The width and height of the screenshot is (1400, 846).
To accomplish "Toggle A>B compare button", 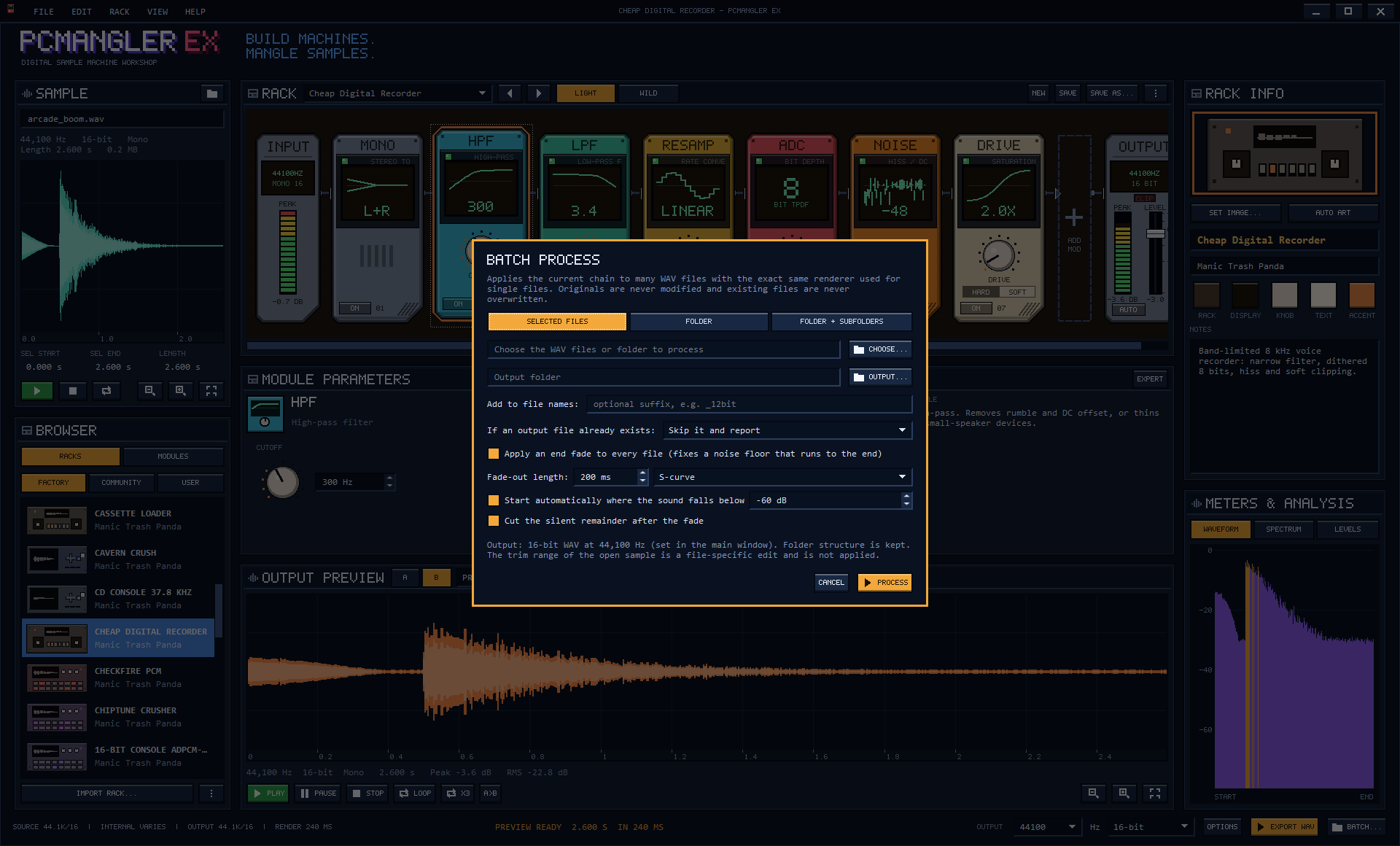I will tap(491, 793).
